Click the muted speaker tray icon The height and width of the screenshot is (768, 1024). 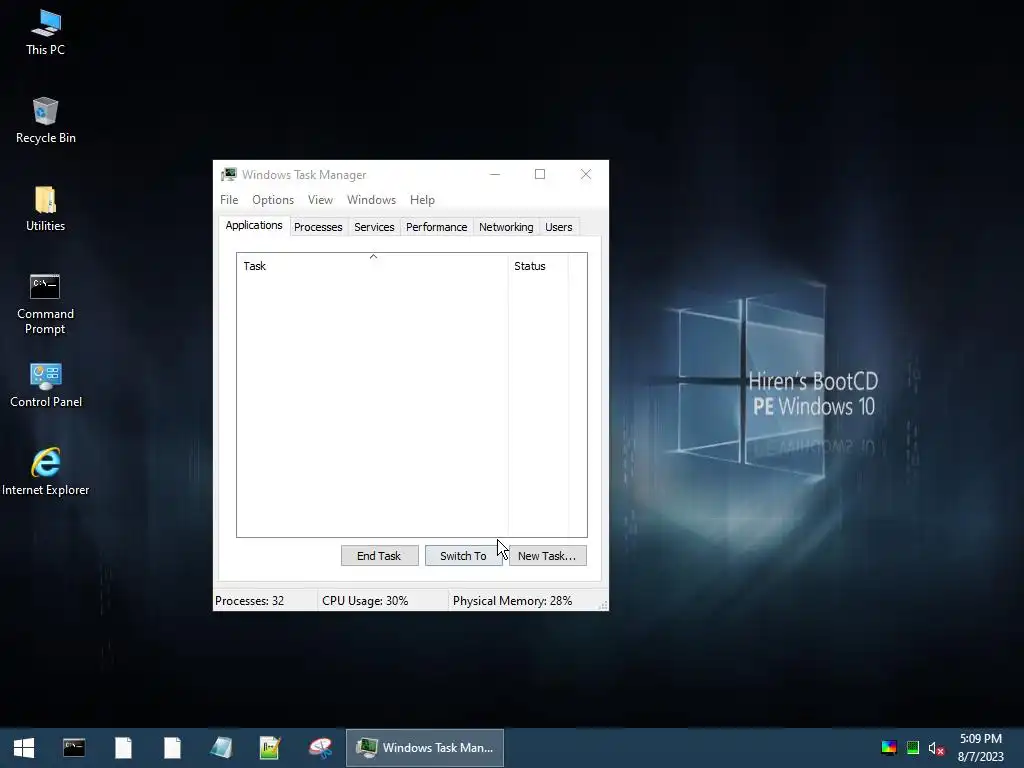click(936, 748)
